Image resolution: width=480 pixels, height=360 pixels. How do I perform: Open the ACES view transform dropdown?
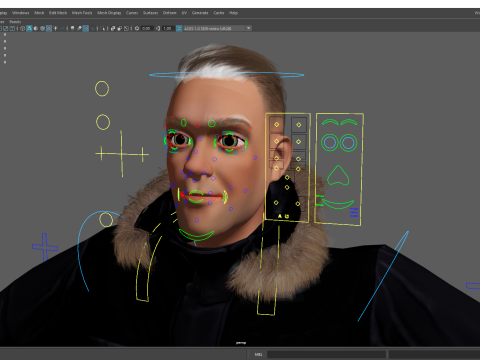(x=217, y=28)
